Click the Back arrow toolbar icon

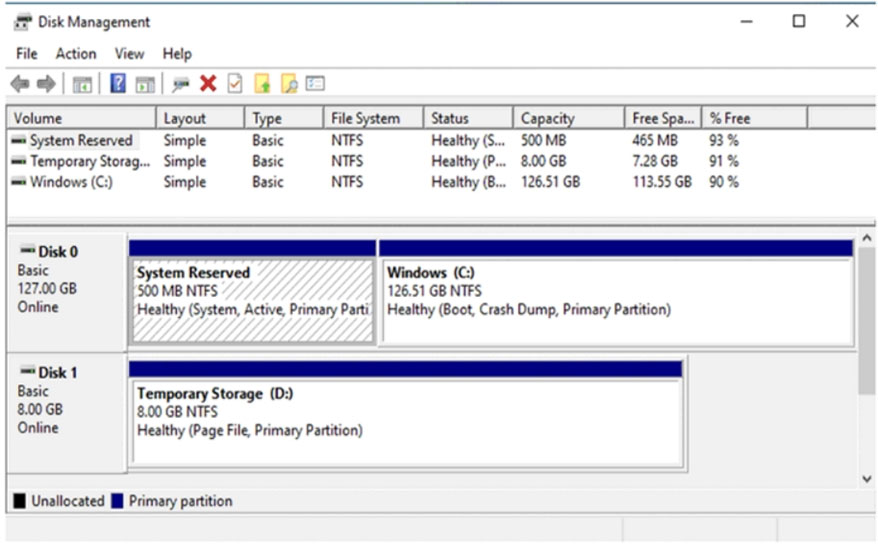19,85
